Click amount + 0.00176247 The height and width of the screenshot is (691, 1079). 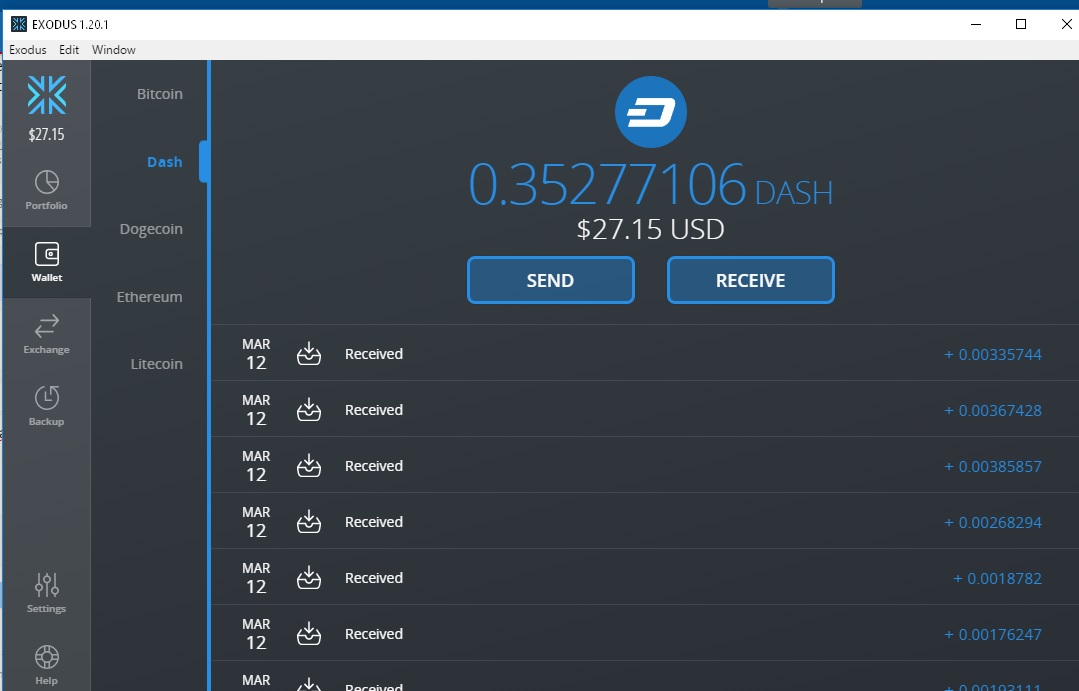tap(993, 635)
